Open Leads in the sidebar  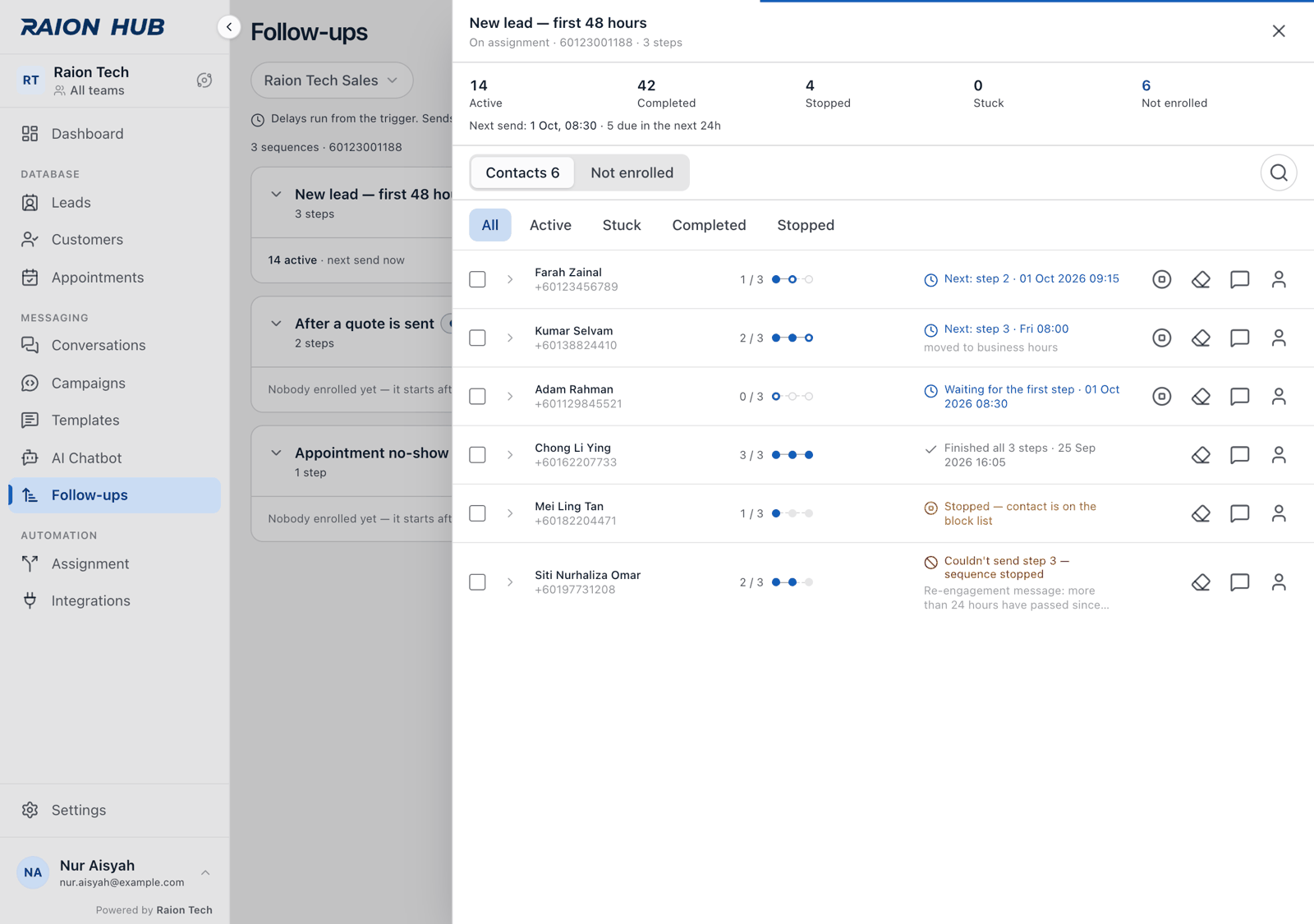point(114,203)
